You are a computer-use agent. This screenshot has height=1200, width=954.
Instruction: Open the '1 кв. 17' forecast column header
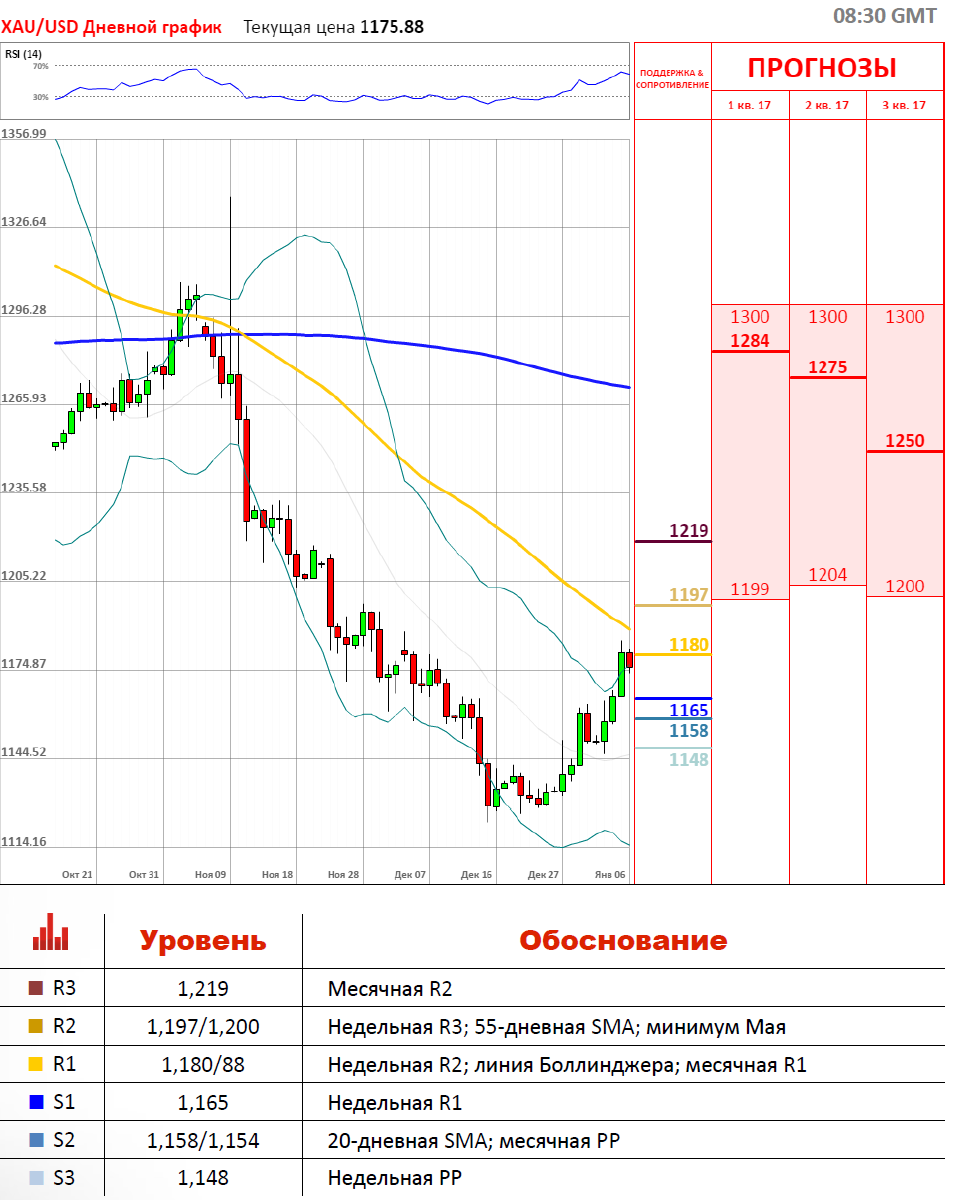click(x=749, y=105)
